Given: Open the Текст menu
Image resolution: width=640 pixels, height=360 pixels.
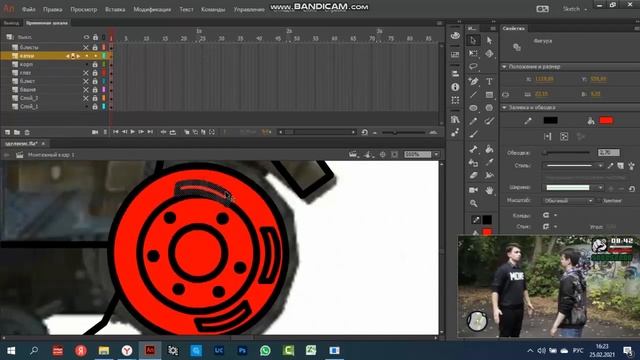Looking at the screenshot, I should 186,9.
